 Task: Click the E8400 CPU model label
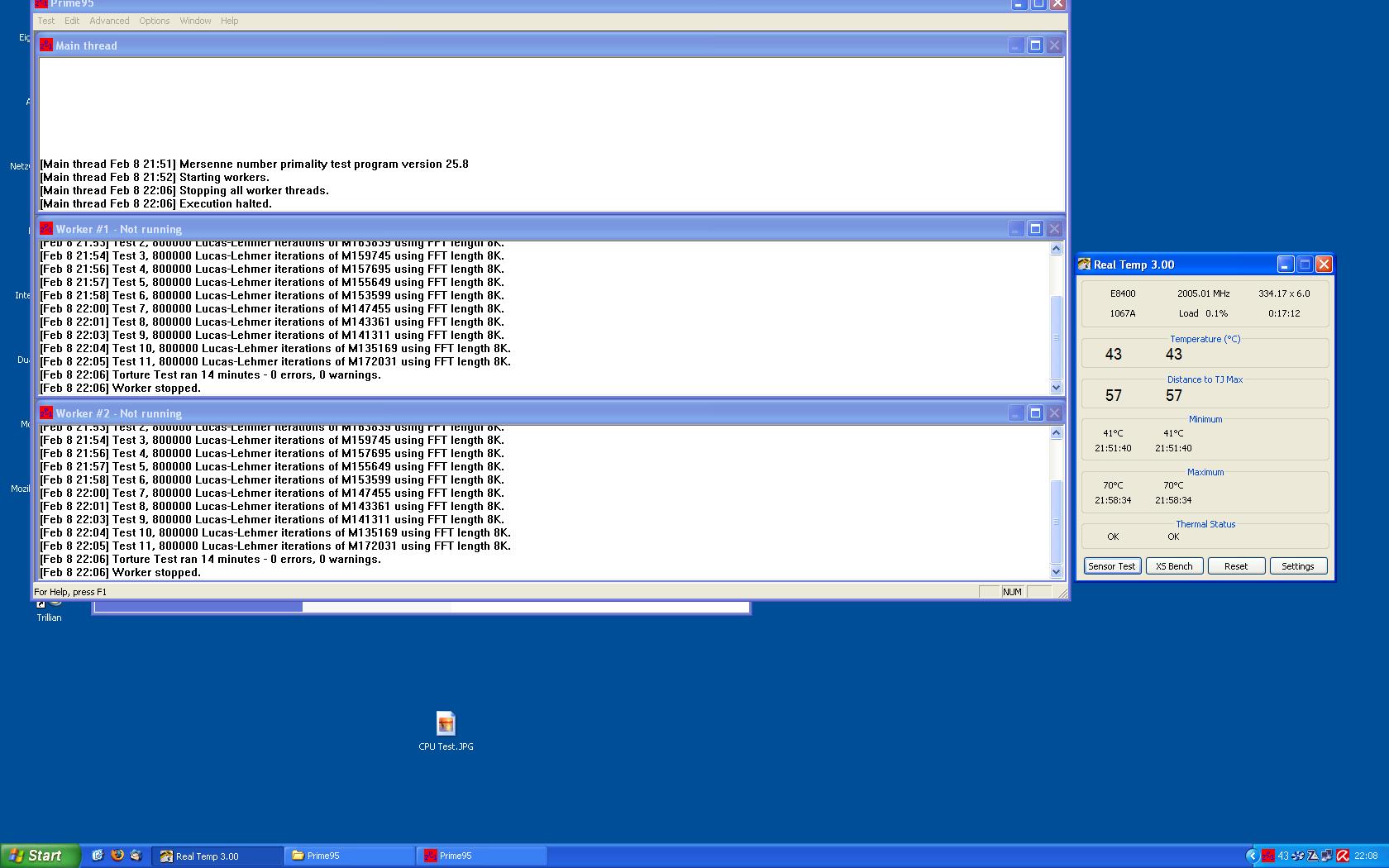click(x=1123, y=293)
